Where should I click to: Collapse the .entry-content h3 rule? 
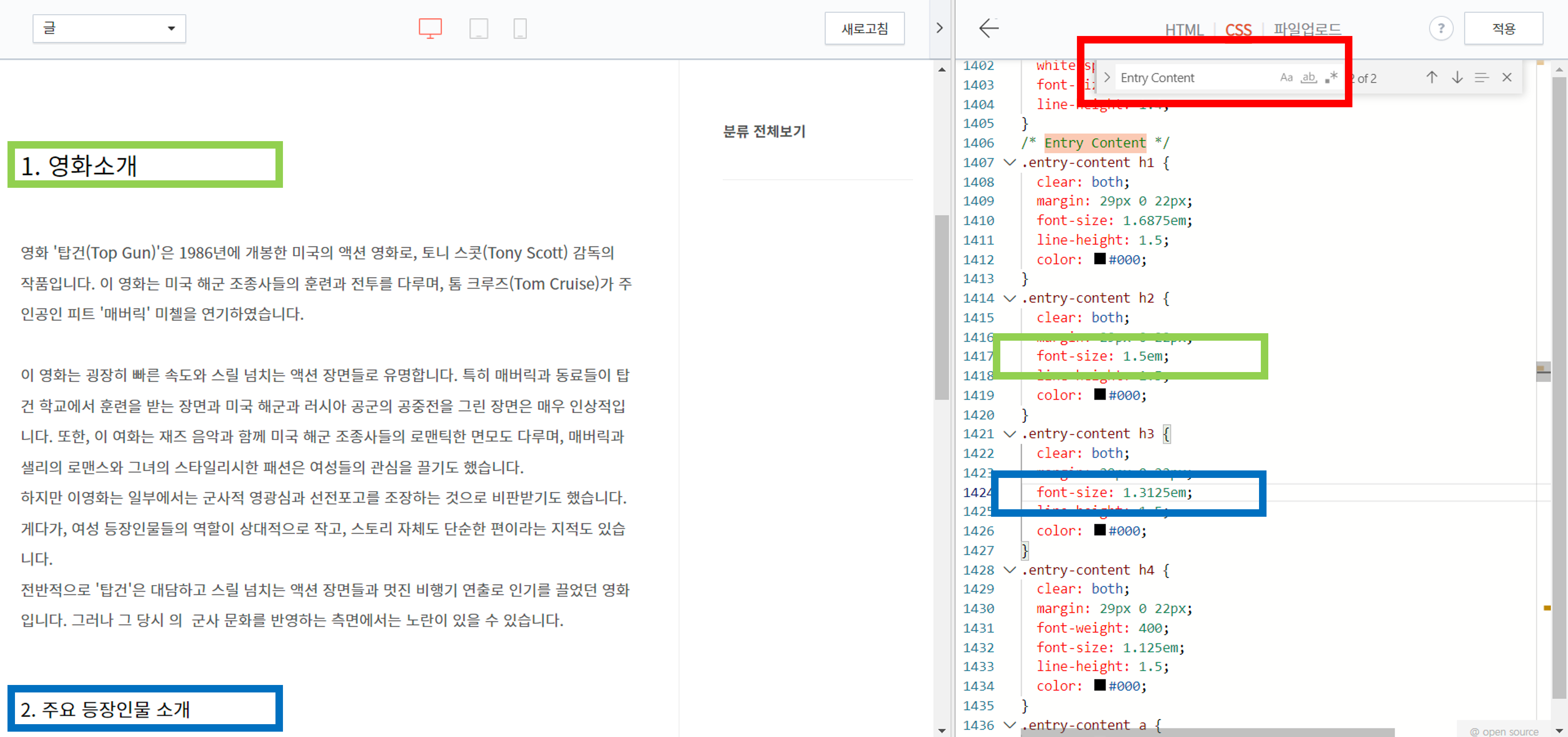click(x=1009, y=434)
